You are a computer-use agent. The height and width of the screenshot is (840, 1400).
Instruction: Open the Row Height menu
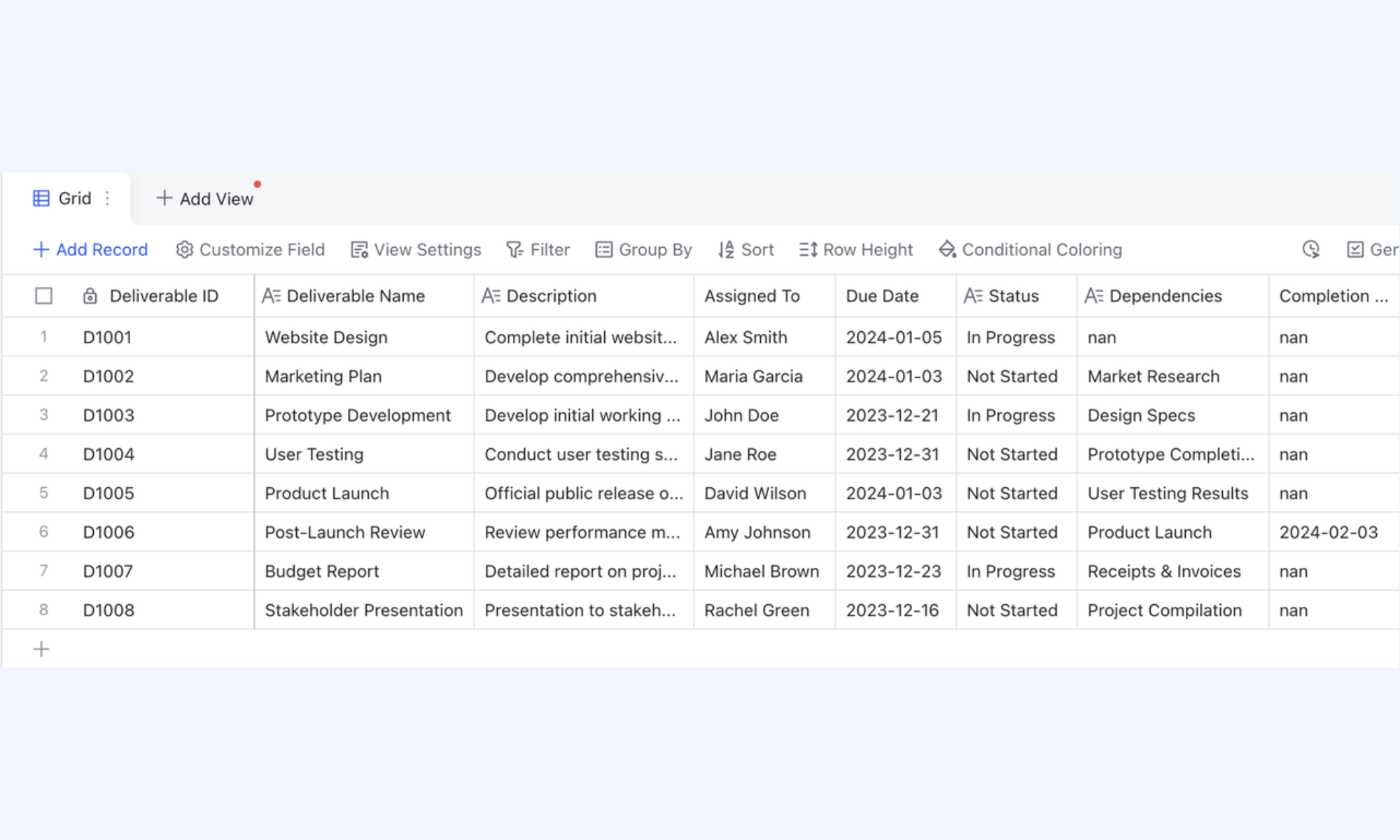pyautogui.click(x=855, y=250)
